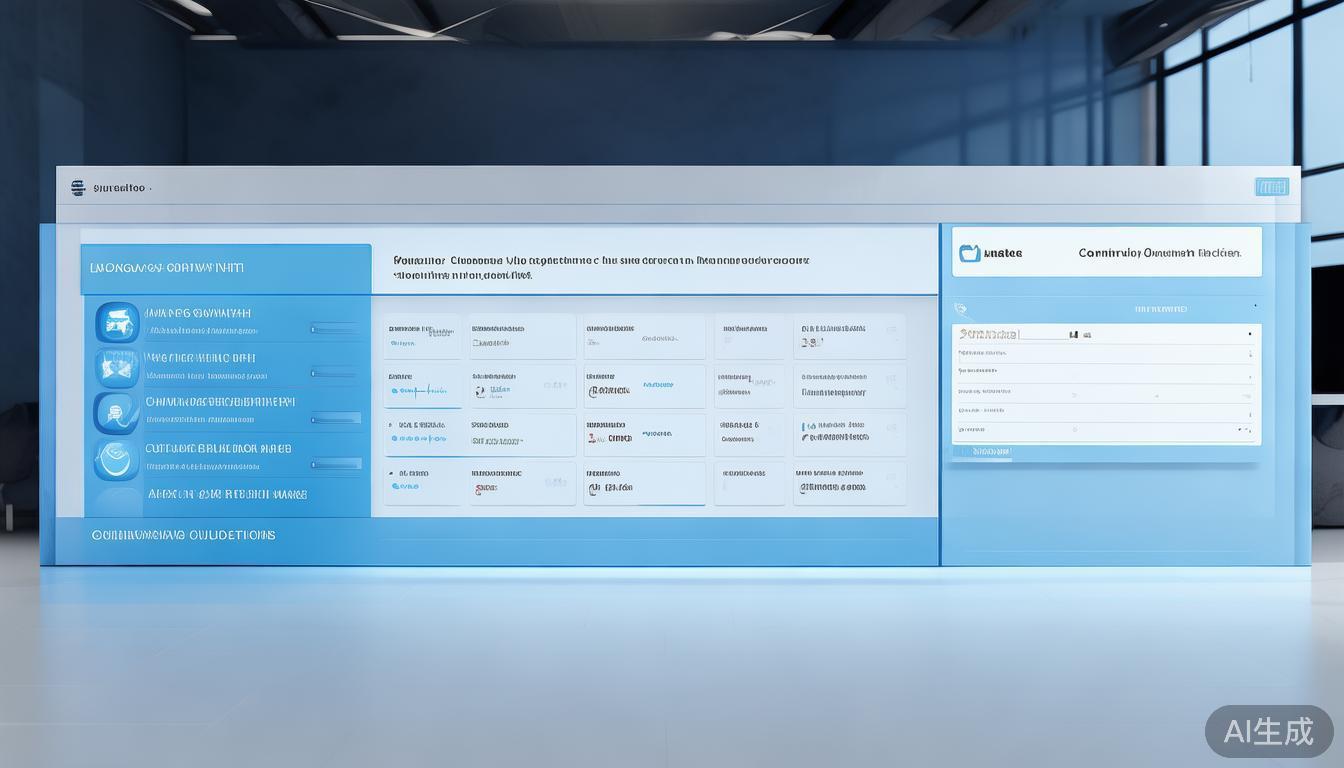Click the folder icon in the right panel
1344x768 pixels.
click(x=969, y=253)
